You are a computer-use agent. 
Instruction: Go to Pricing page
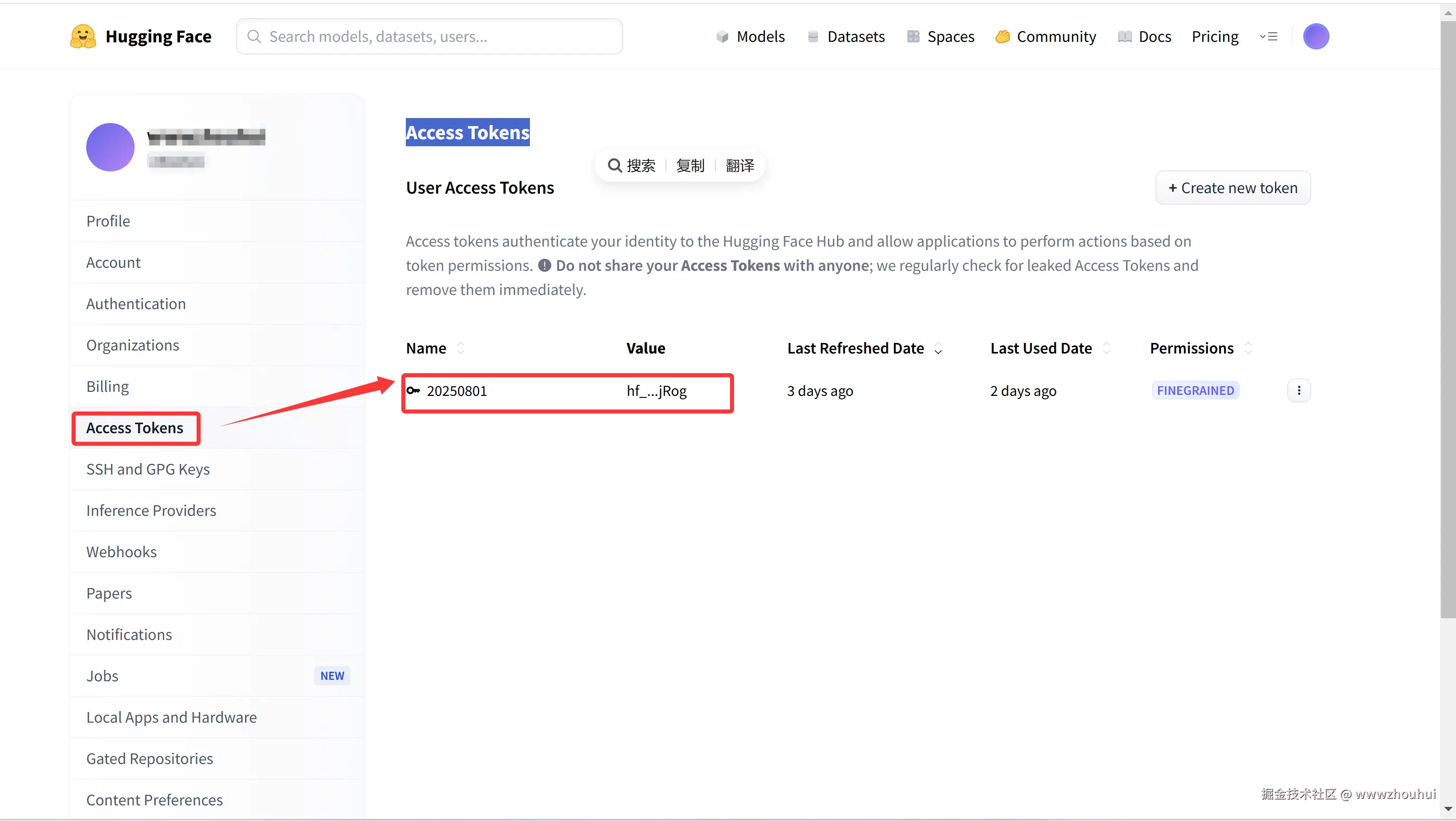tap(1215, 36)
